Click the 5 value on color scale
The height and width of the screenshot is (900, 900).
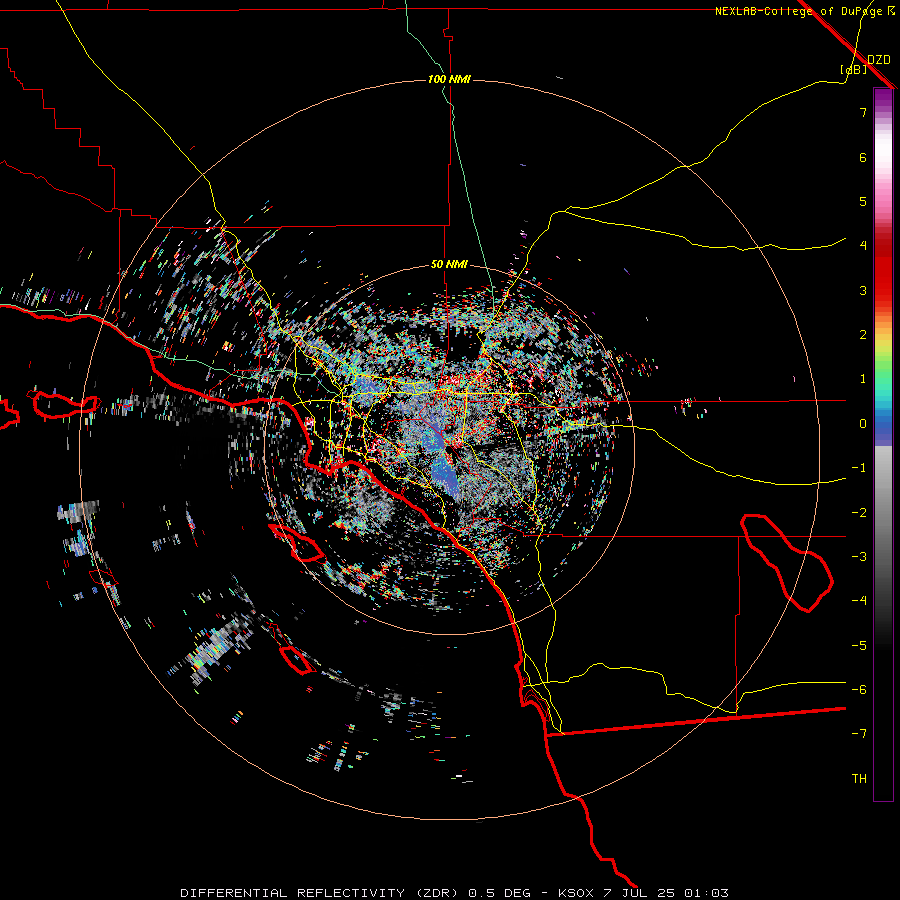(863, 201)
